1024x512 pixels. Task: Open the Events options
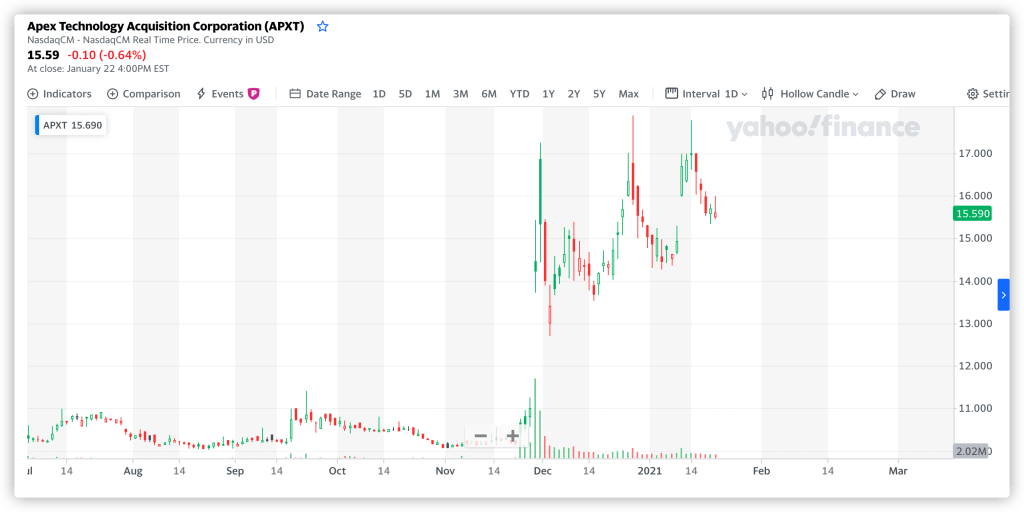220,94
